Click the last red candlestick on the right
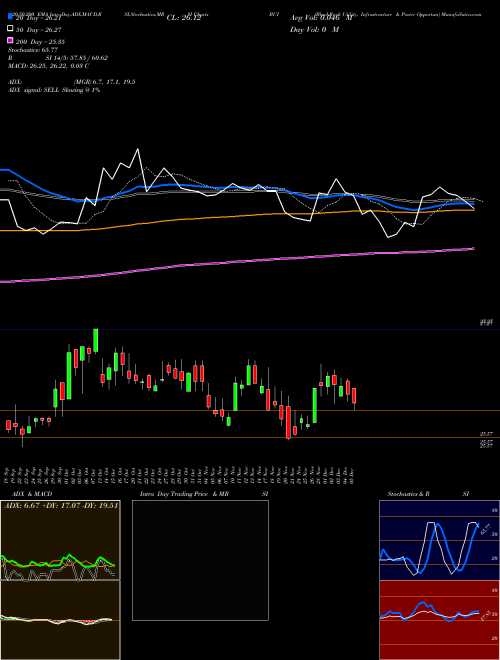 (354, 396)
